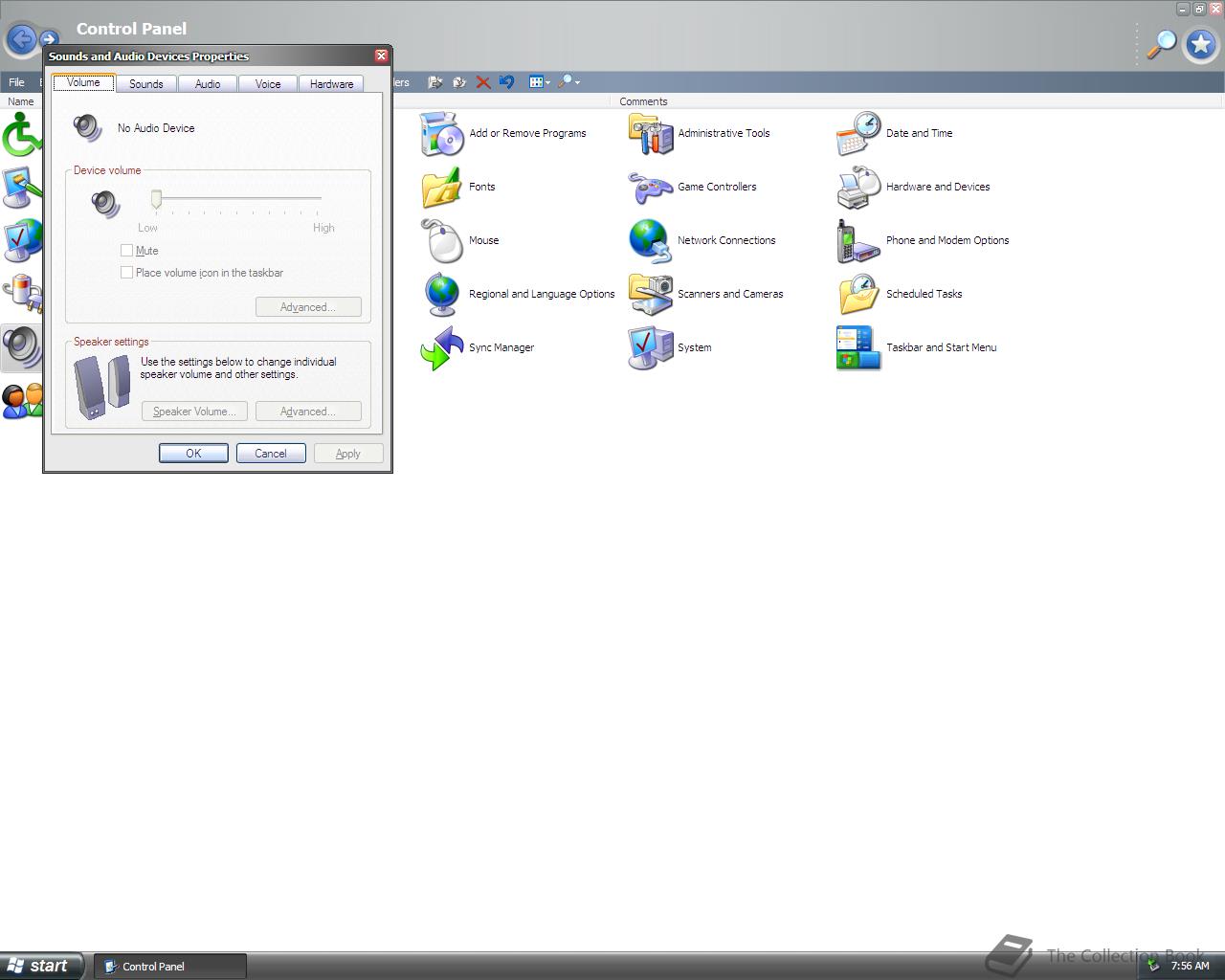Screen dimensions: 1225x980
Task: Enable Place volume icon in taskbar
Action: pos(126,273)
